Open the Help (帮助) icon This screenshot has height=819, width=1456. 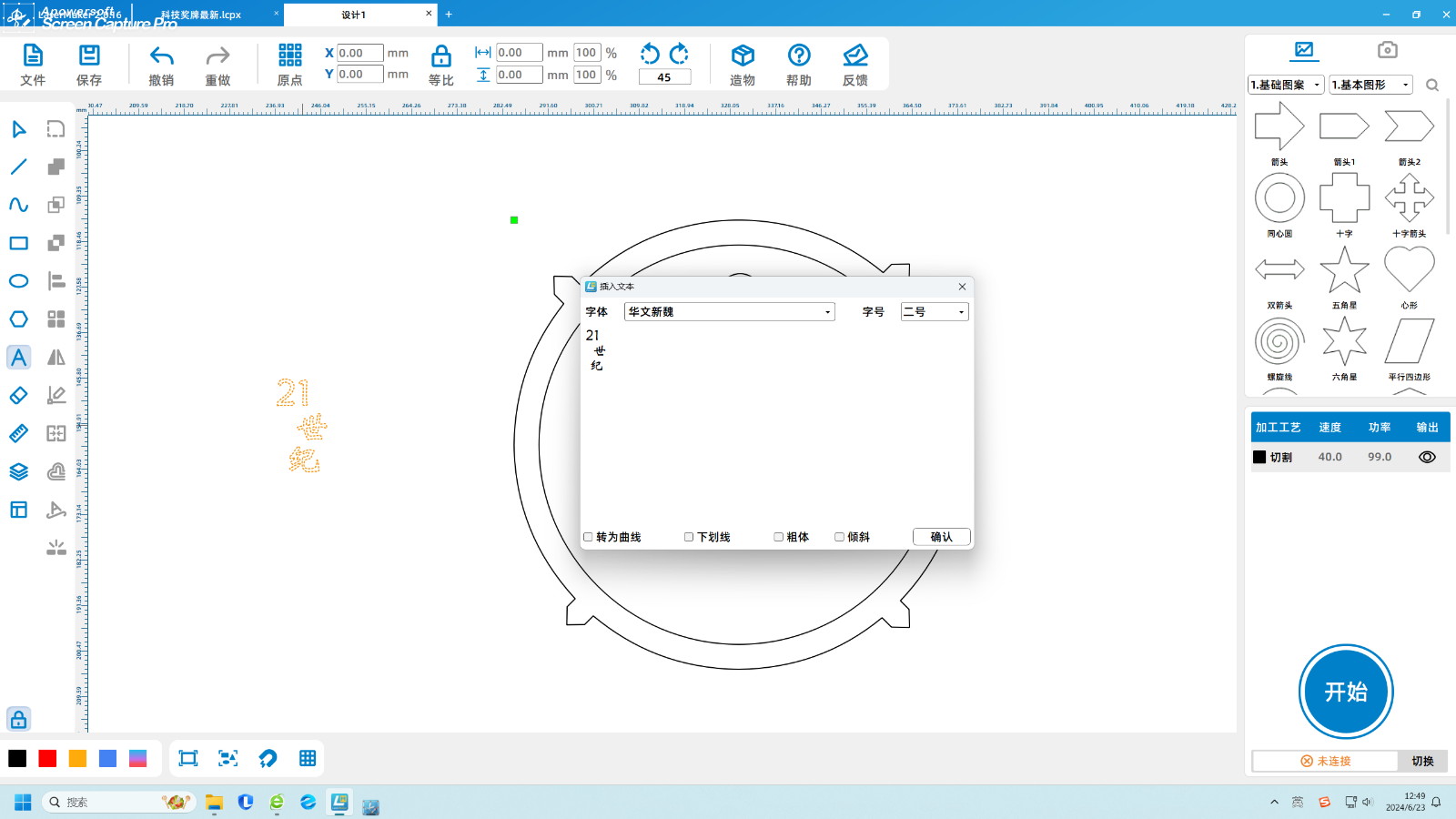point(799,56)
